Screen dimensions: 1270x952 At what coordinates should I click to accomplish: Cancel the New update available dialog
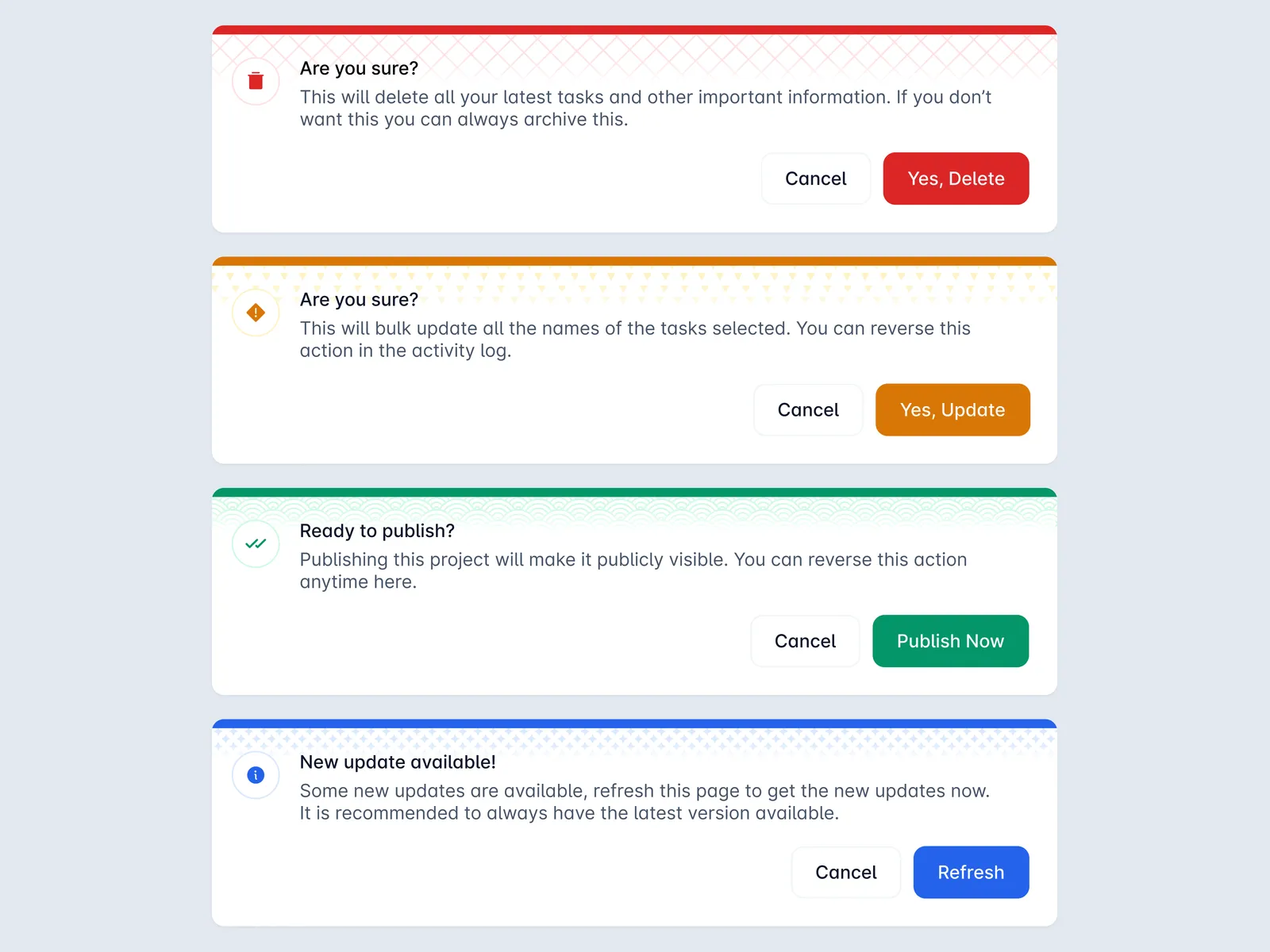[845, 873]
